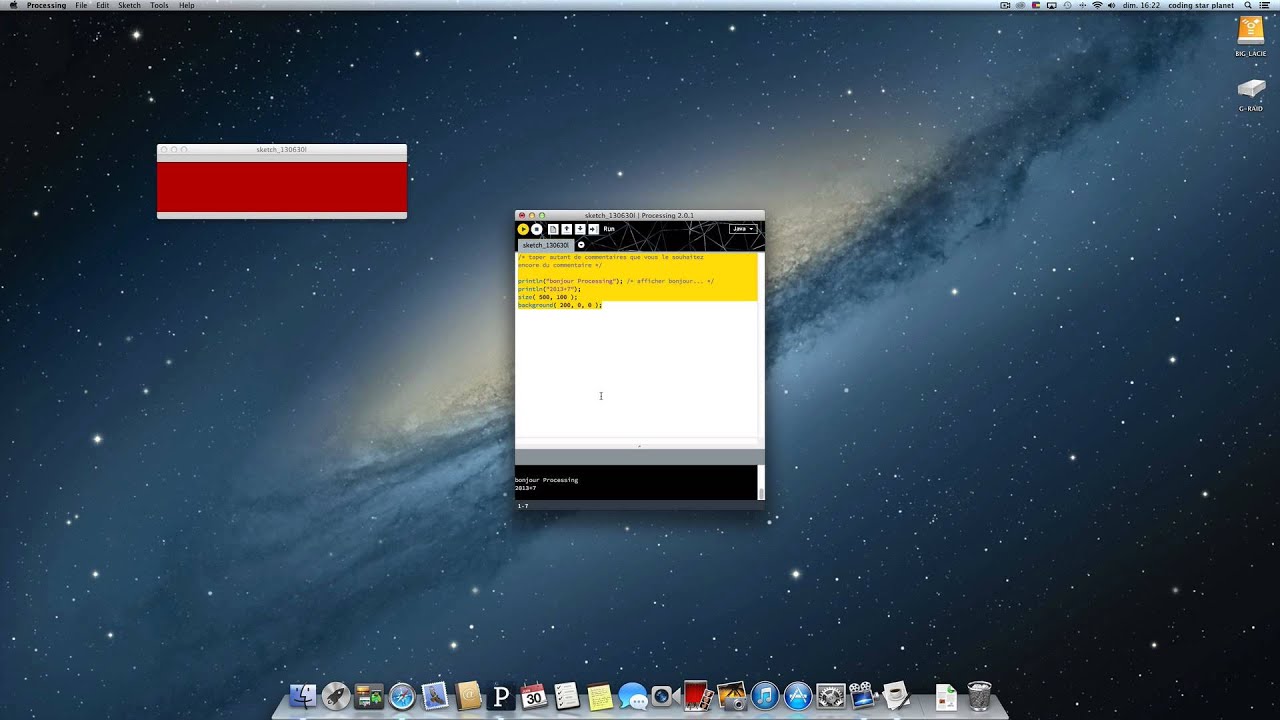The width and height of the screenshot is (1280, 720).
Task: Open Messages speech bubble icon in Dock
Action: coord(632,696)
